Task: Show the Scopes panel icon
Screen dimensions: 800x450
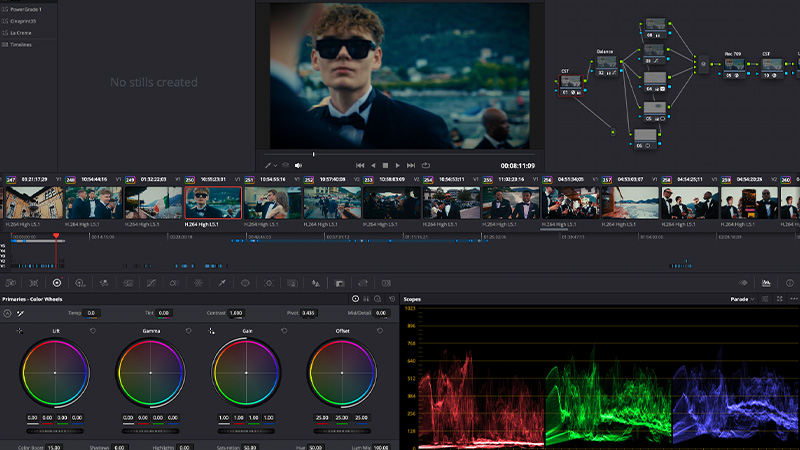Action: coord(766,283)
